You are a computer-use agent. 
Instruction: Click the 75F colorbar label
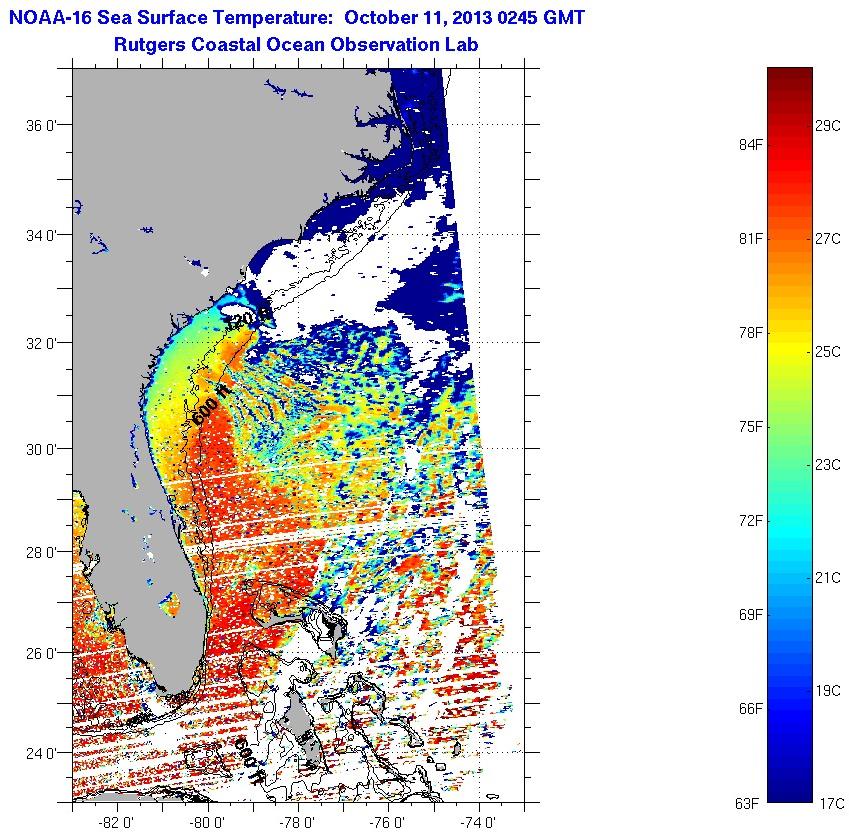pyautogui.click(x=750, y=427)
